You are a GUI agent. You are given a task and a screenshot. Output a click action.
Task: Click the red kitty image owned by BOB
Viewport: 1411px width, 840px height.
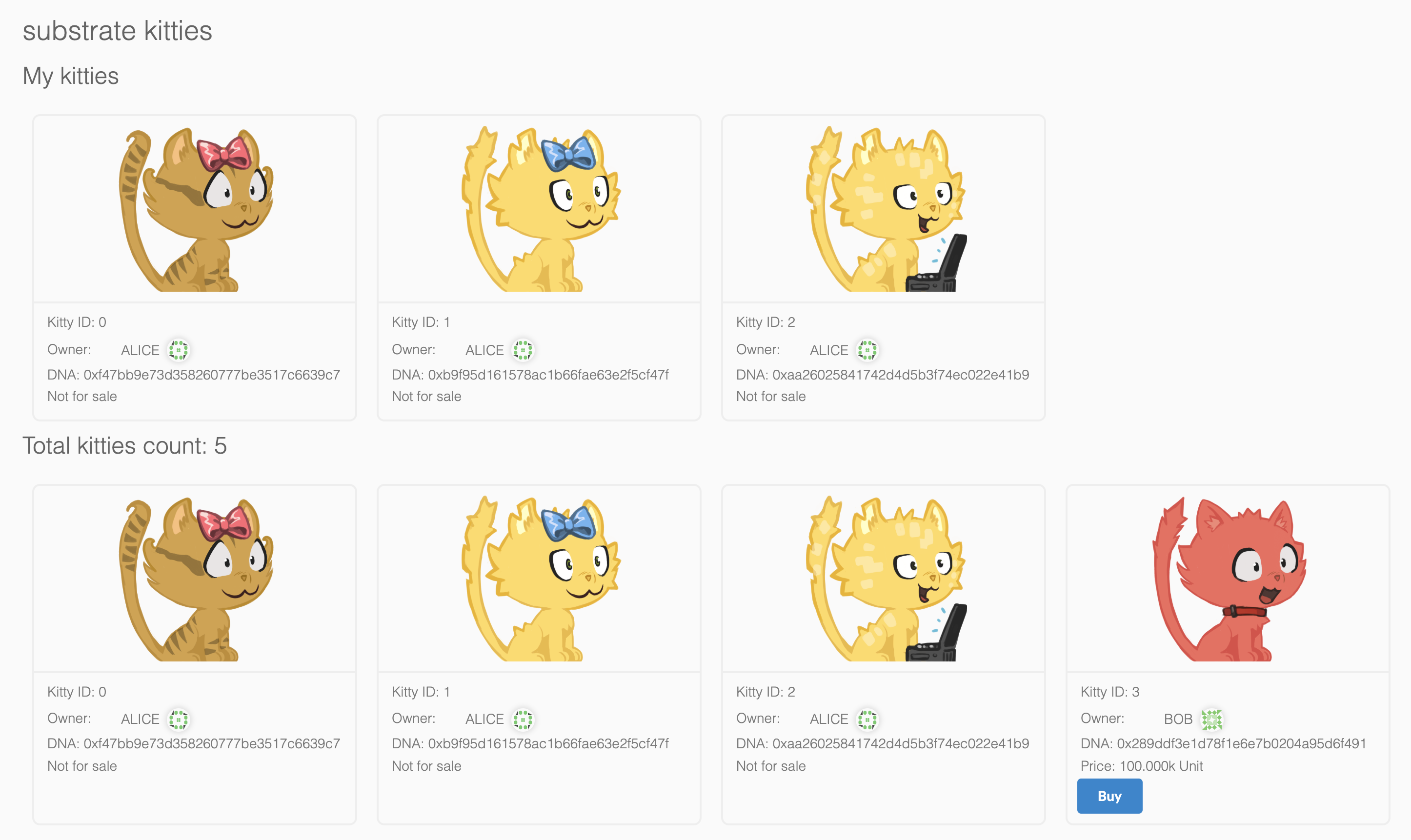point(1228,579)
